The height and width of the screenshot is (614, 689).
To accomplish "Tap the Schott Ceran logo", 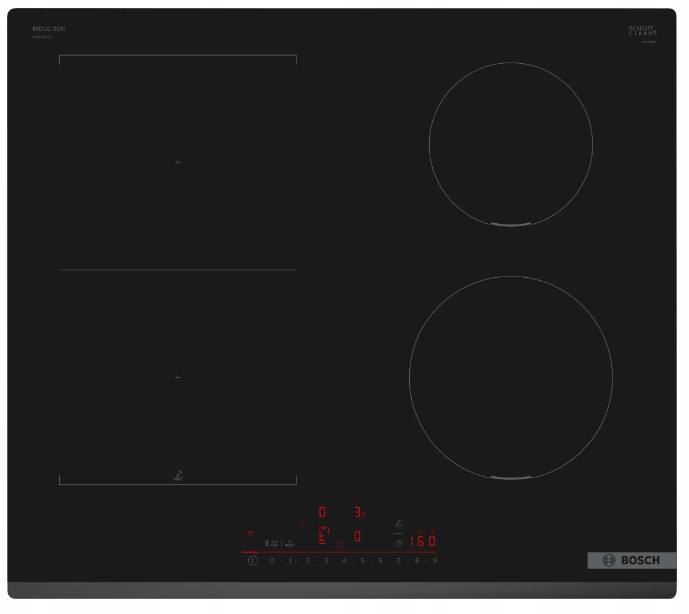I will click(x=642, y=30).
